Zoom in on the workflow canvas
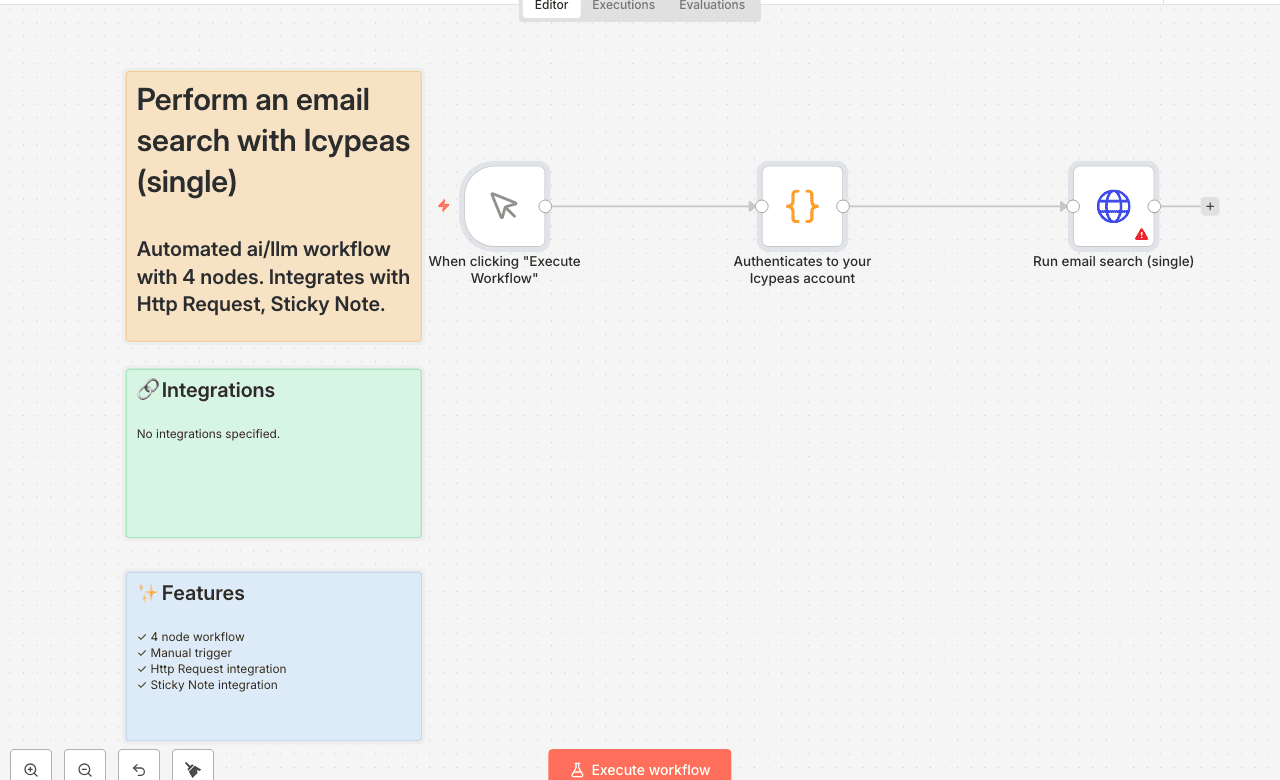This screenshot has height=780, width=1280. pos(30,768)
